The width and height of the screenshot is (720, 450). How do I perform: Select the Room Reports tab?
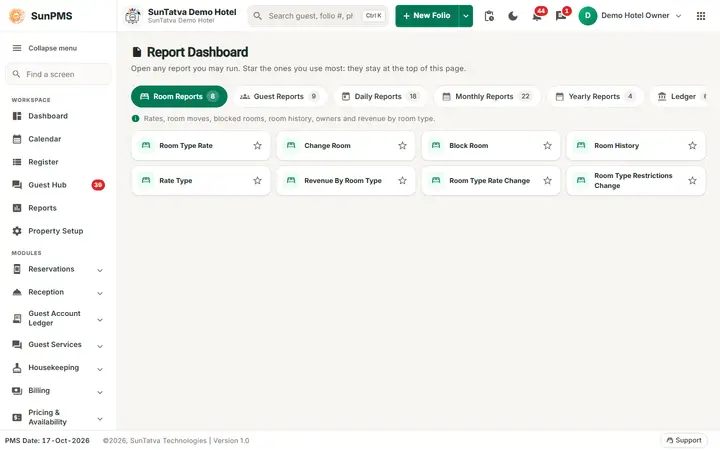(179, 96)
